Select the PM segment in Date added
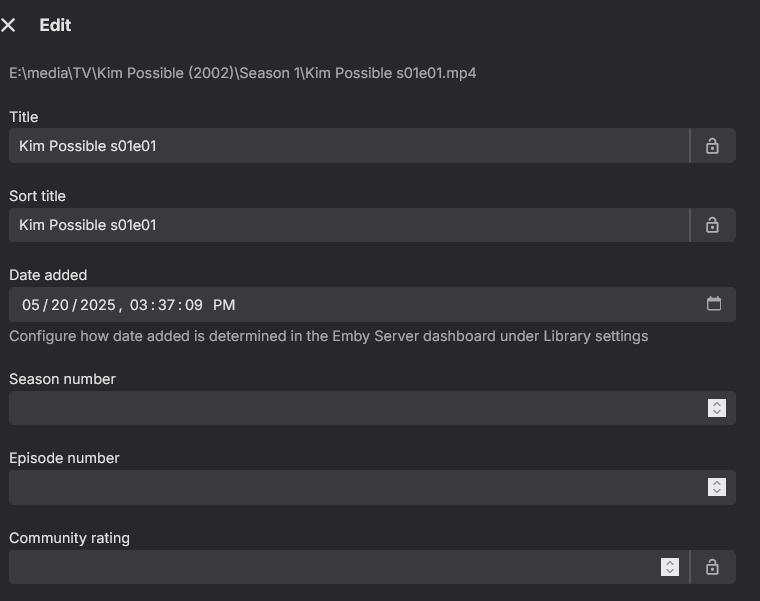This screenshot has height=601, width=760. [224, 305]
